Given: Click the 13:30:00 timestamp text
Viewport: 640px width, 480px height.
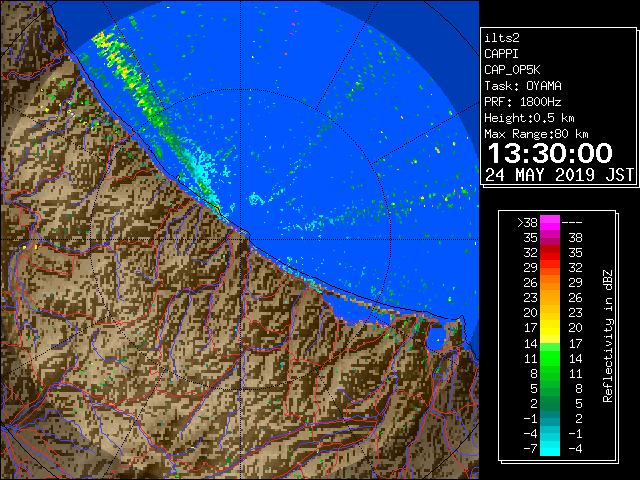Looking at the screenshot, I should pyautogui.click(x=550, y=153).
